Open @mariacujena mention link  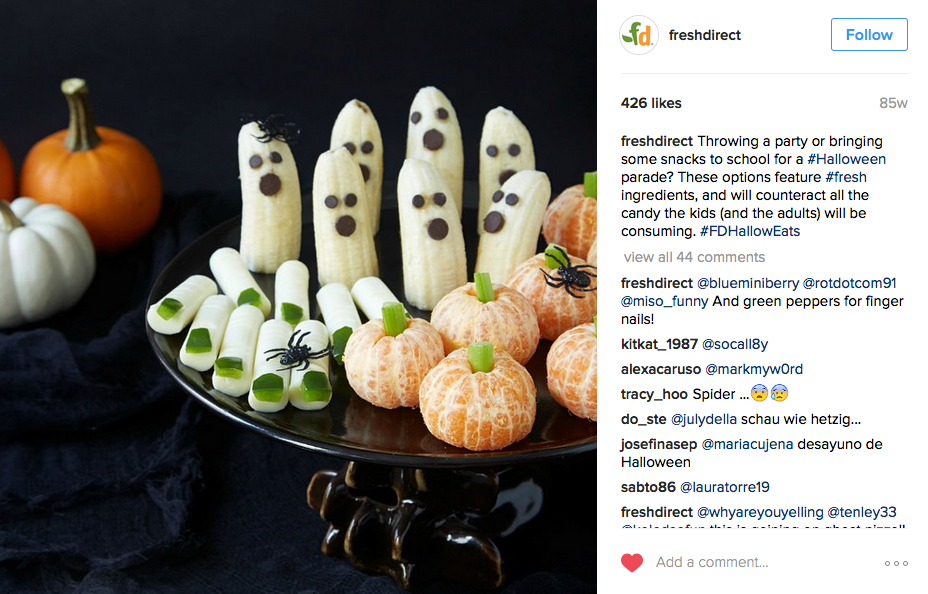click(747, 444)
